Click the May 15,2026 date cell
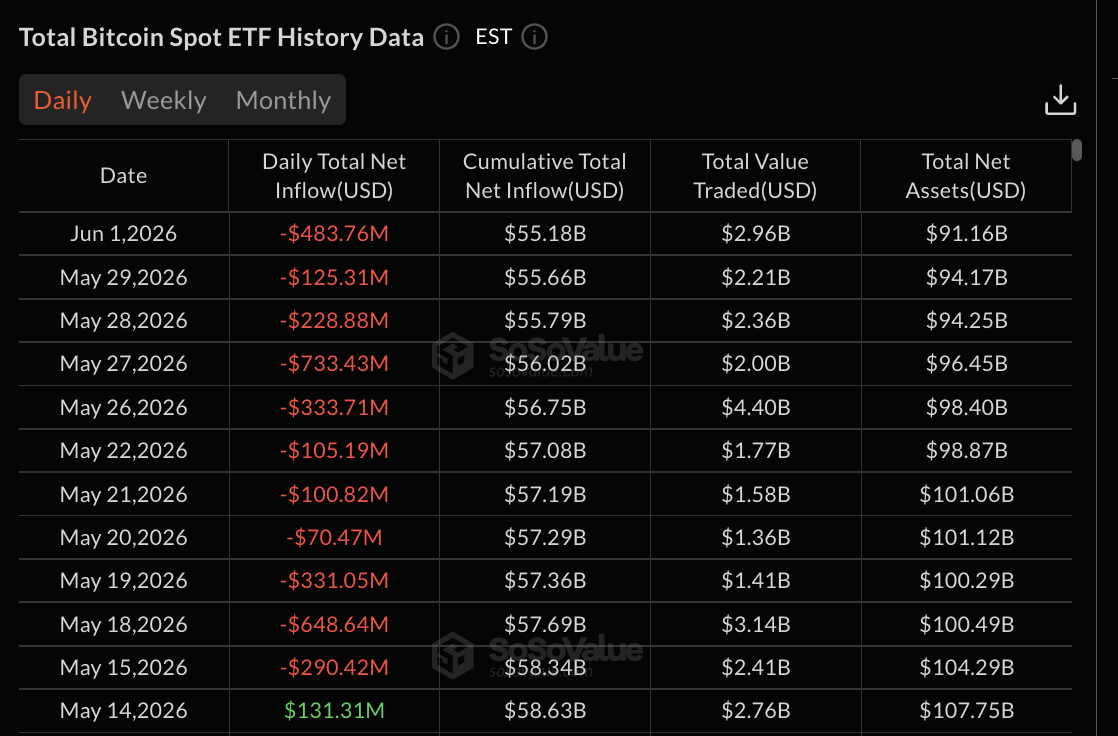The height and width of the screenshot is (736, 1118). pyautogui.click(x=123, y=668)
